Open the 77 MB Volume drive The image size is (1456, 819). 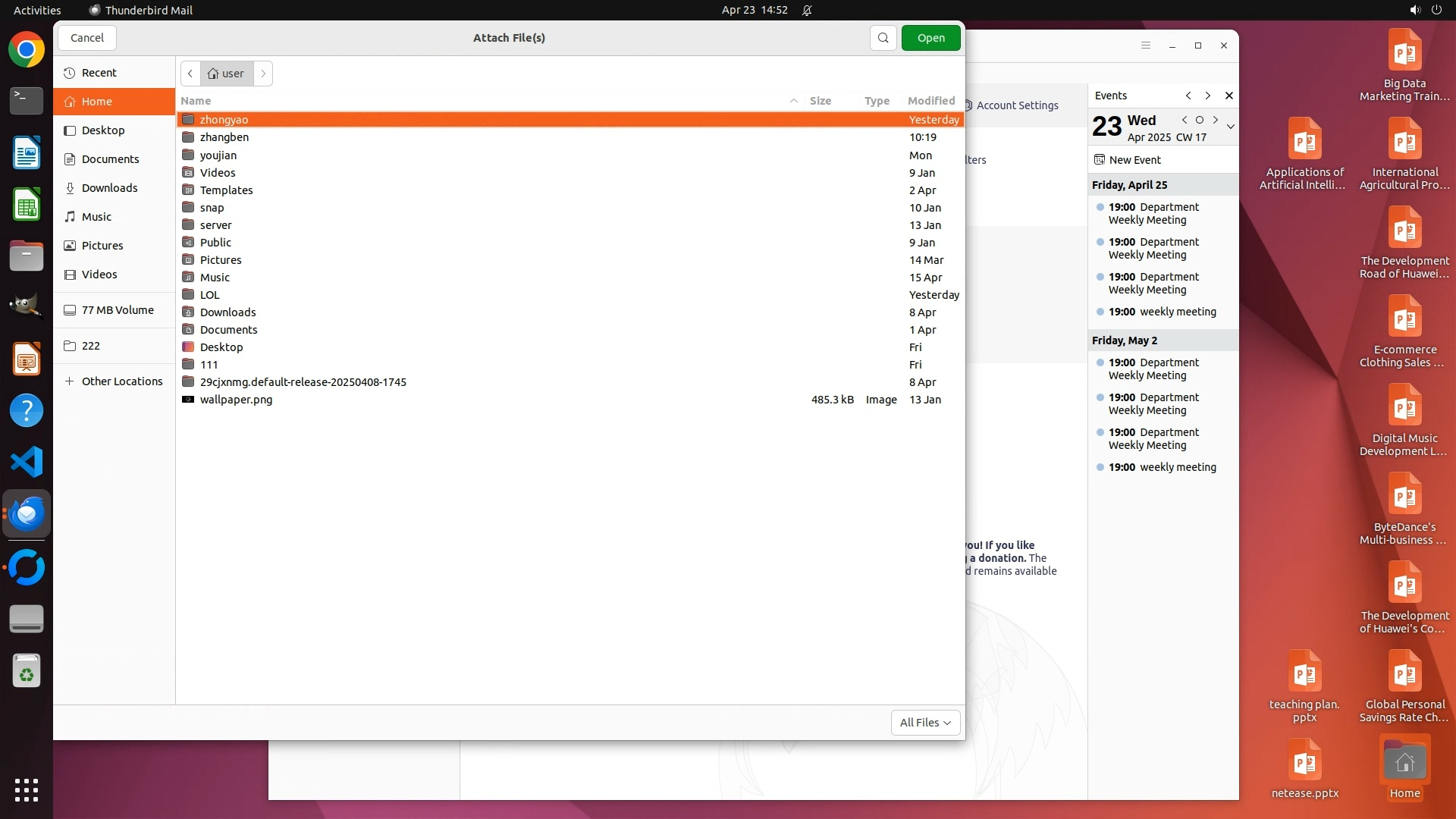click(x=117, y=310)
